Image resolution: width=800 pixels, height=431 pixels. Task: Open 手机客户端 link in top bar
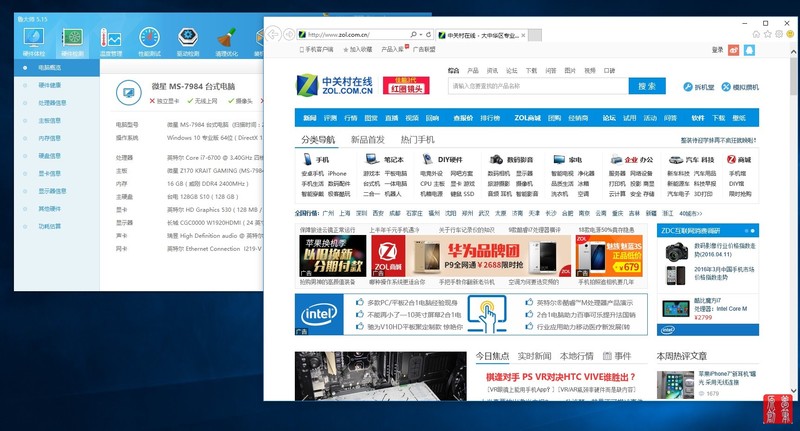click(x=316, y=49)
